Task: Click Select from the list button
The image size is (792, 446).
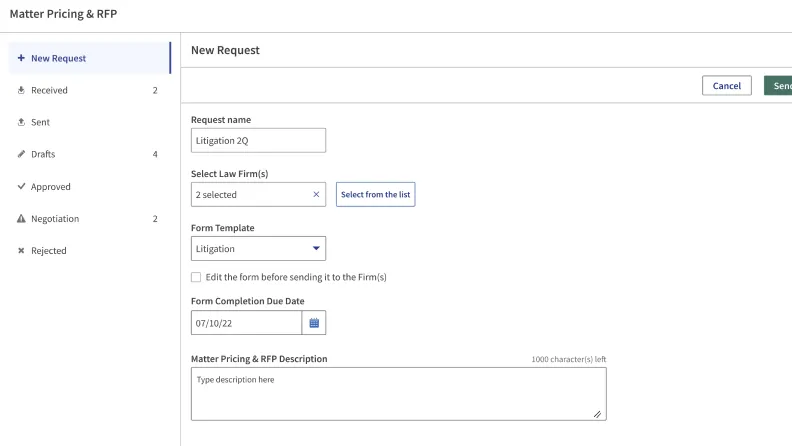Action: pyautogui.click(x=375, y=195)
